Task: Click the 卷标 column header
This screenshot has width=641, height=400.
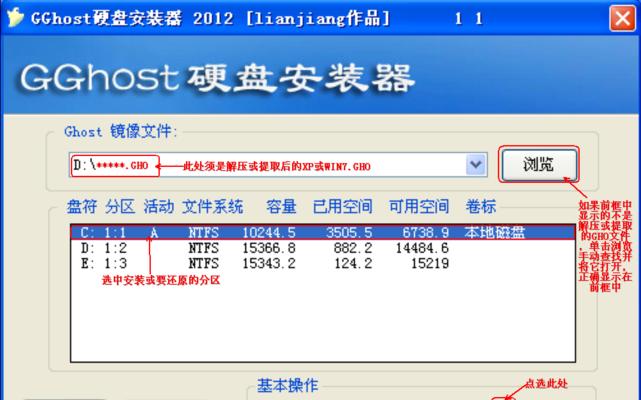Action: click(x=481, y=207)
